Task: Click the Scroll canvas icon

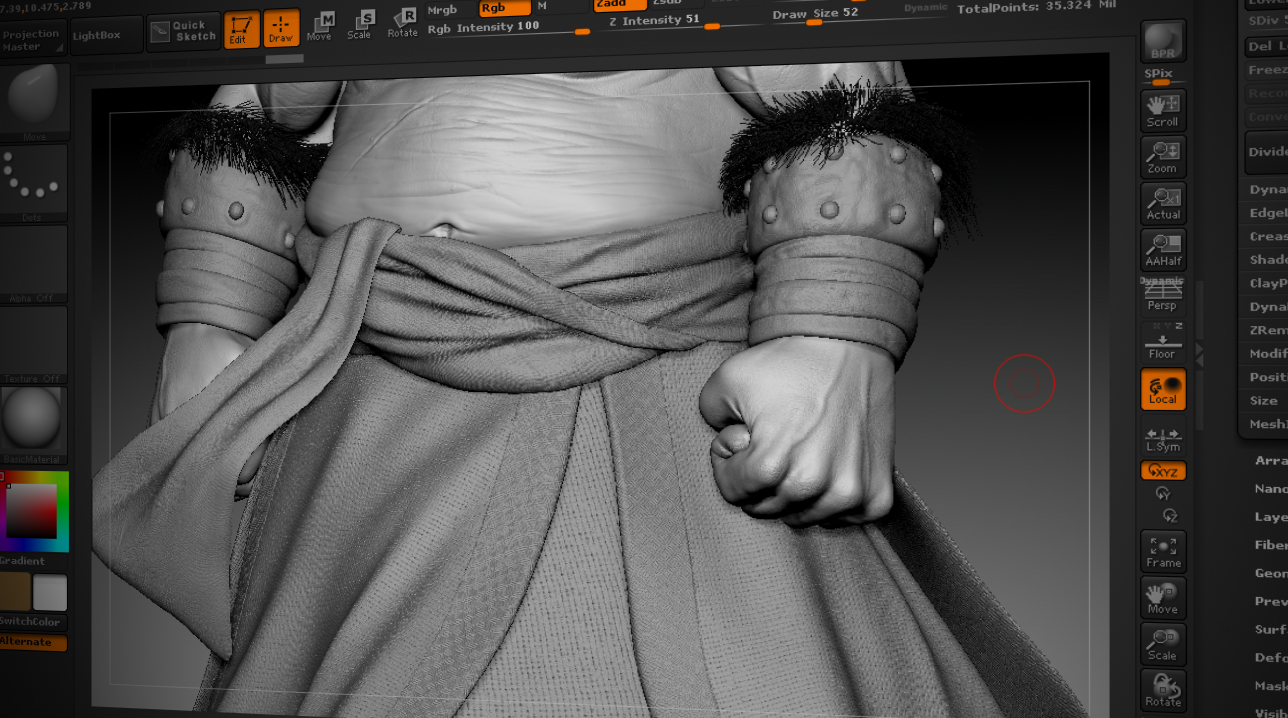Action: click(1163, 110)
